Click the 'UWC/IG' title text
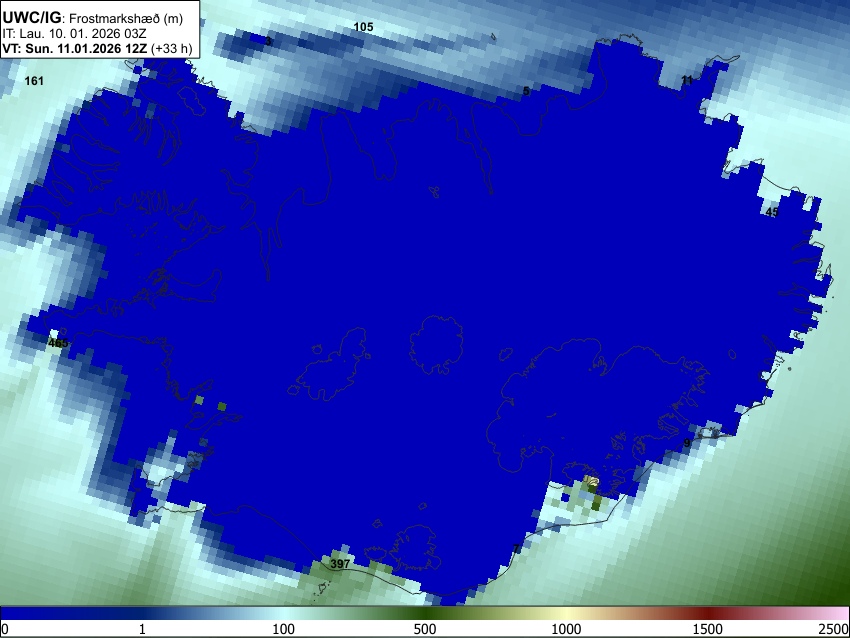The height and width of the screenshot is (638, 850). 31,18
